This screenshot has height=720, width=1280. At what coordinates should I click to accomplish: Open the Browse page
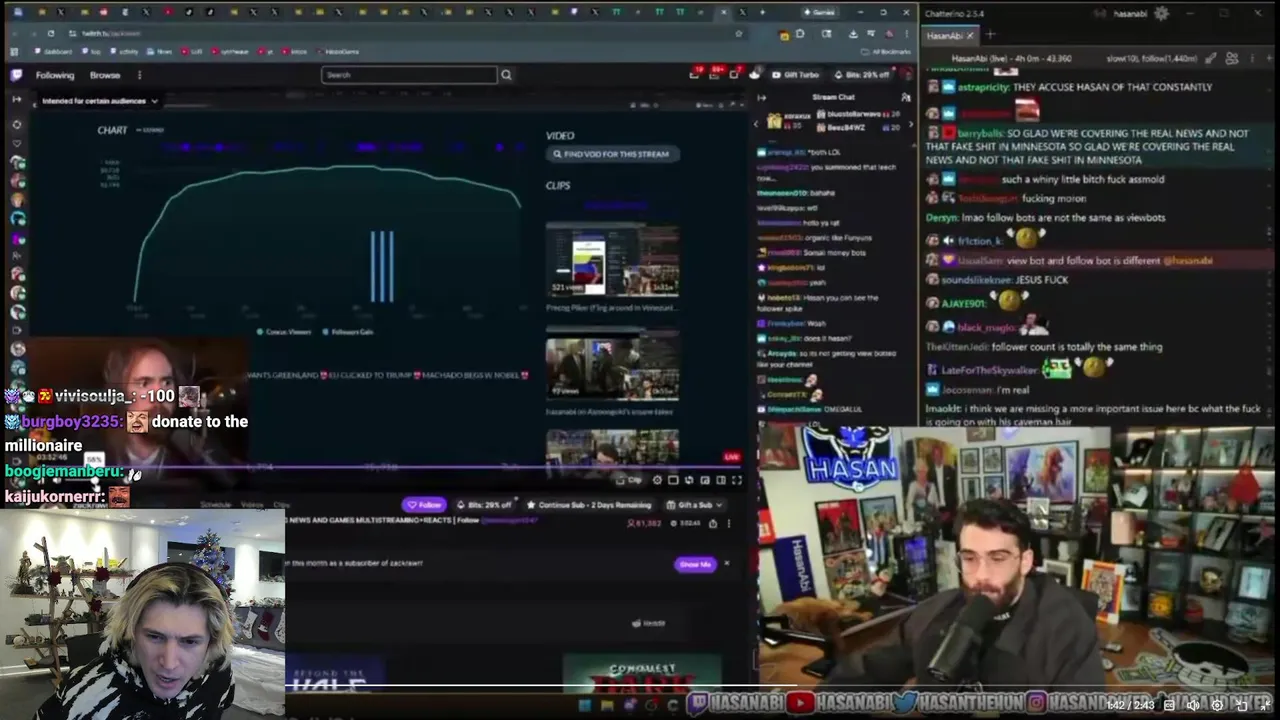tap(105, 75)
